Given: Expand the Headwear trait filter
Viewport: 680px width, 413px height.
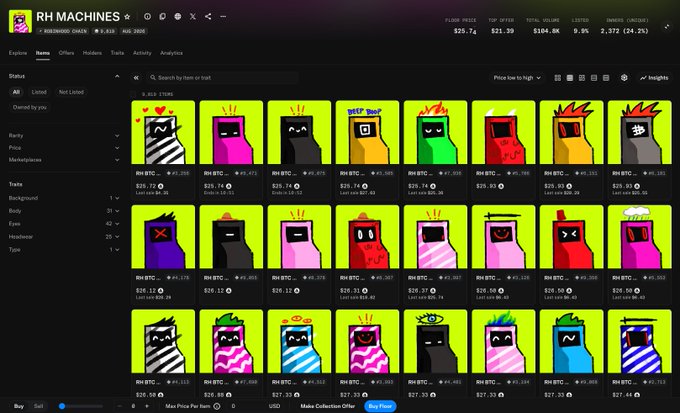Looking at the screenshot, I should pos(64,237).
